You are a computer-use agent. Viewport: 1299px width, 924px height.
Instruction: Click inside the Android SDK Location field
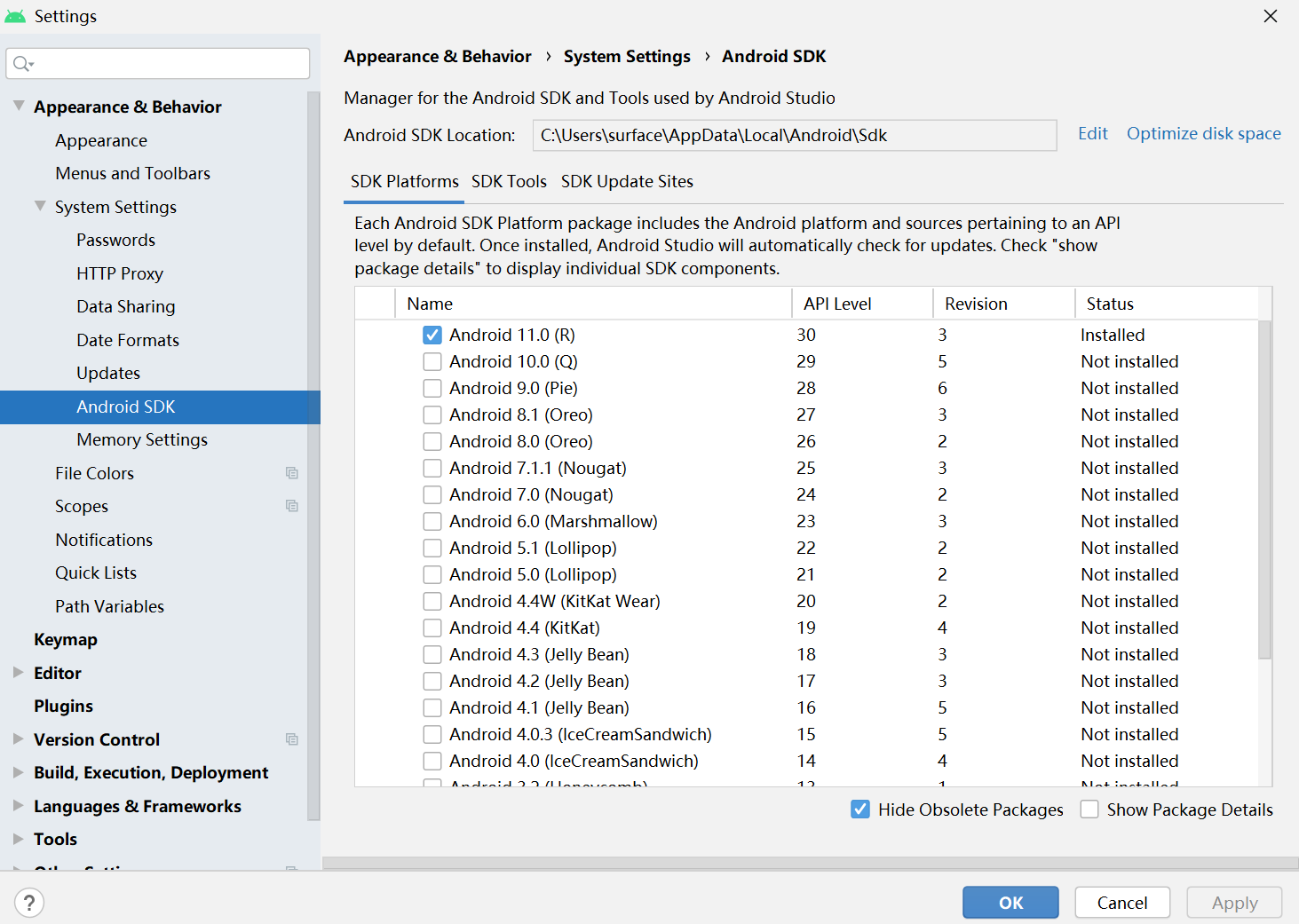(x=795, y=135)
